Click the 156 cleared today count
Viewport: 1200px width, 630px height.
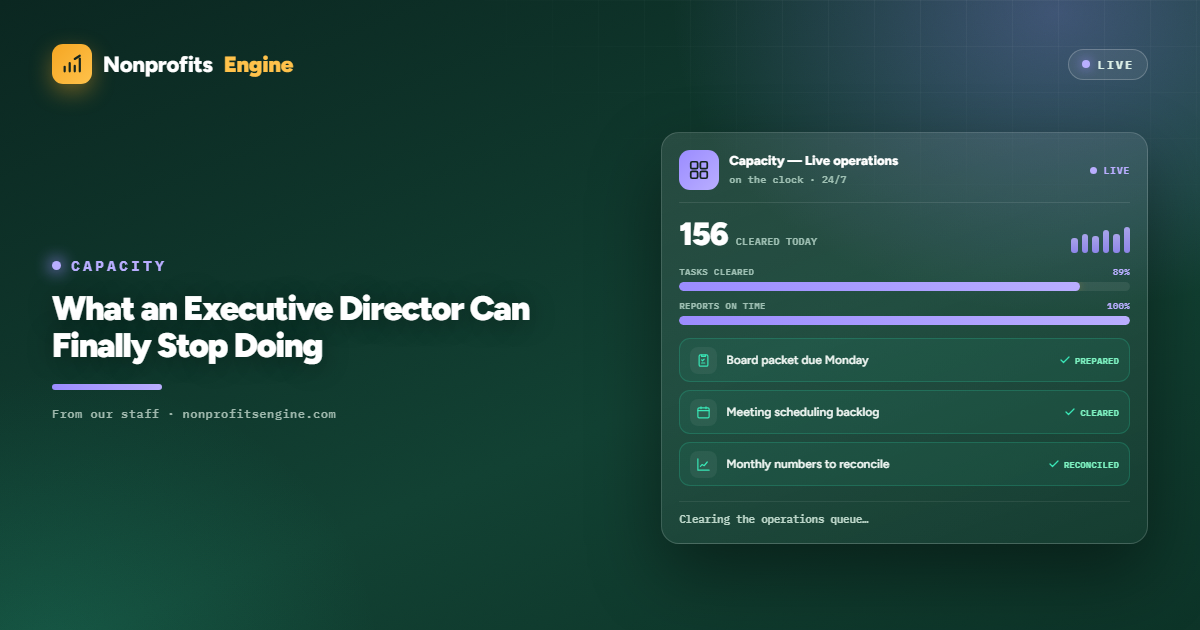[704, 235]
